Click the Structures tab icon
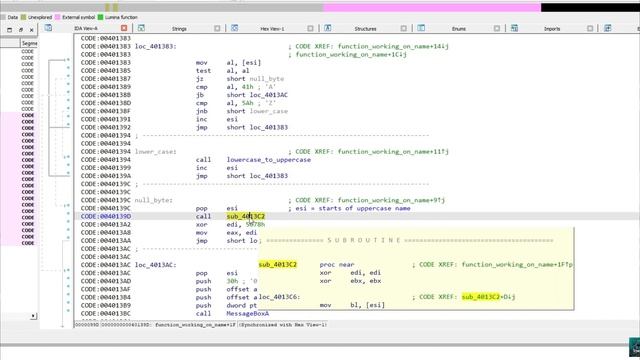Image resolution: width=640 pixels, height=360 pixels. [327, 28]
